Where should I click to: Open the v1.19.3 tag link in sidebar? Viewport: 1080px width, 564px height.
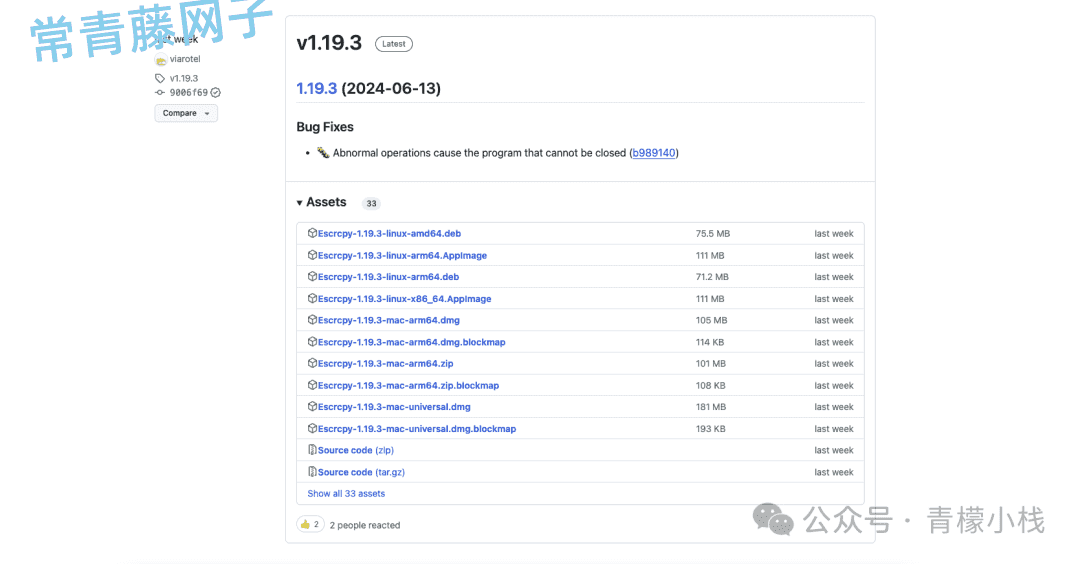point(184,79)
